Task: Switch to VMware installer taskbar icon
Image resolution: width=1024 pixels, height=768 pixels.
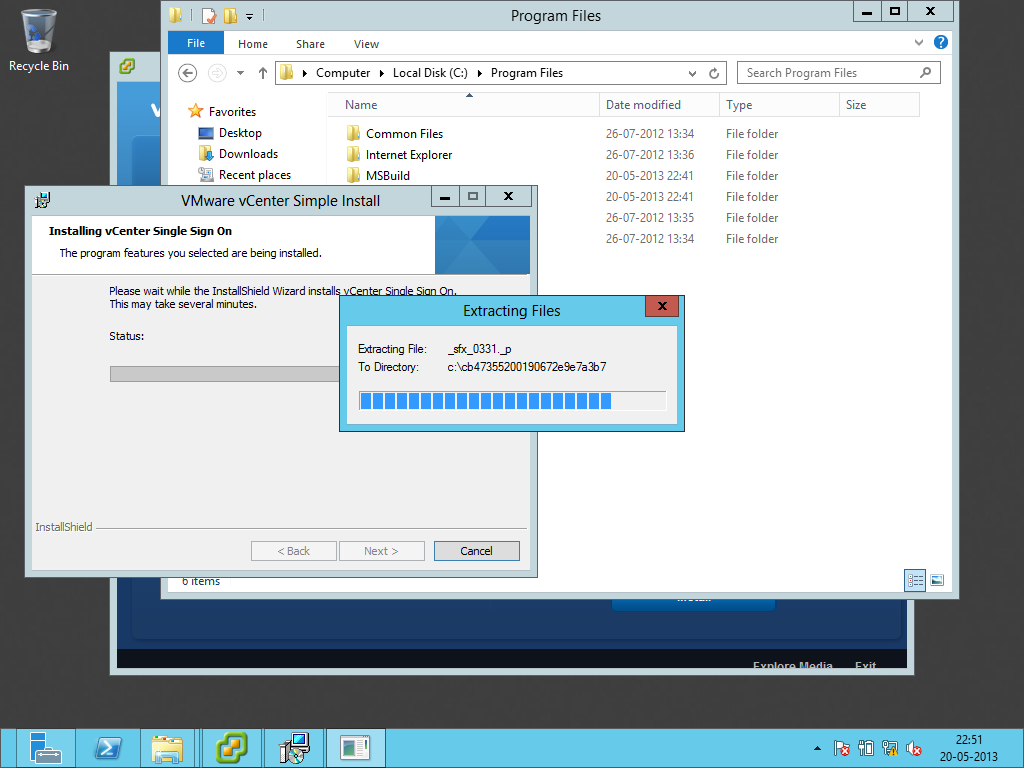Action: click(232, 747)
